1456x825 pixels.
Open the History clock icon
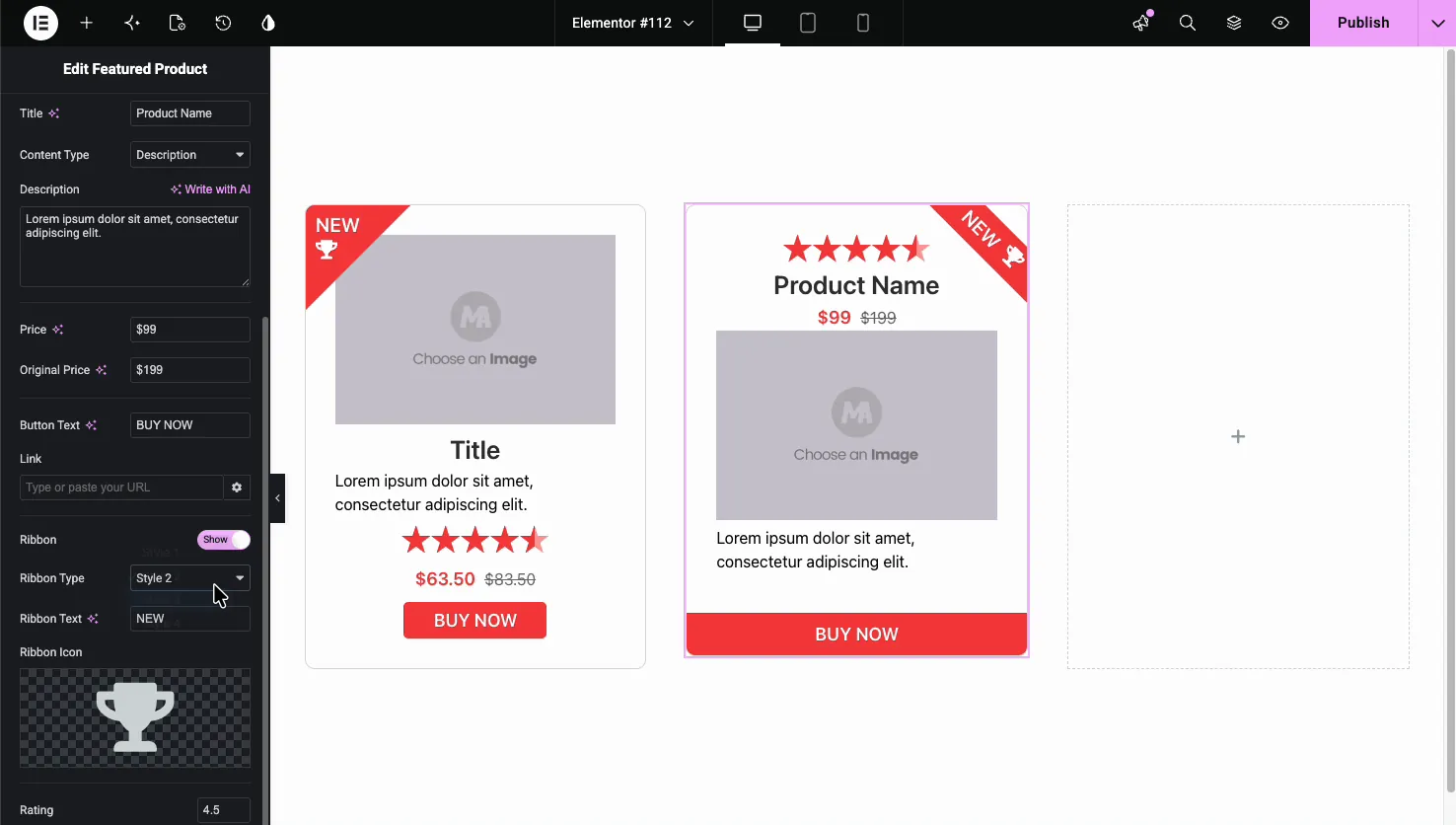pyautogui.click(x=223, y=23)
